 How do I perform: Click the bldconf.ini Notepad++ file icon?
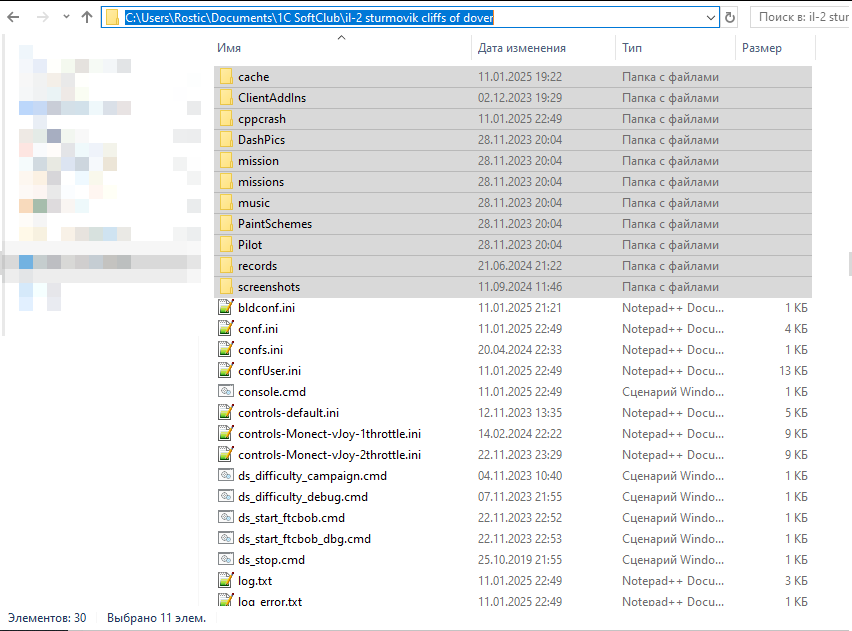point(226,308)
